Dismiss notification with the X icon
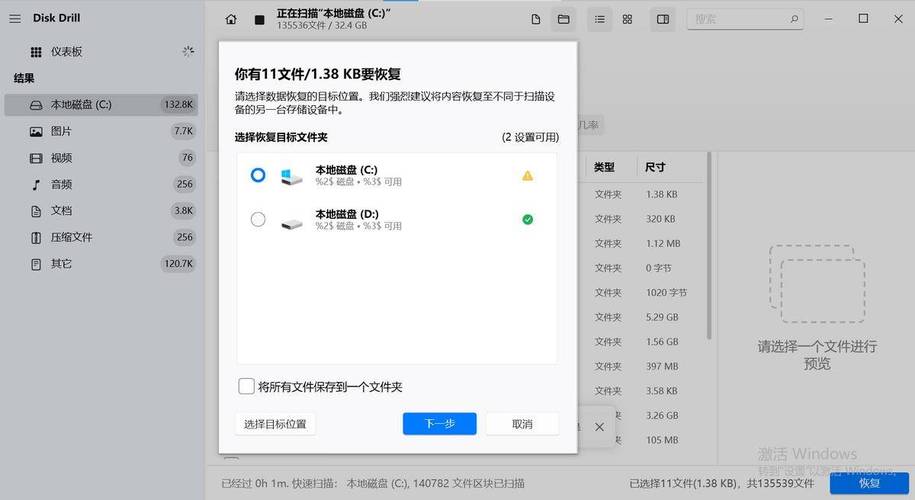 click(x=599, y=427)
